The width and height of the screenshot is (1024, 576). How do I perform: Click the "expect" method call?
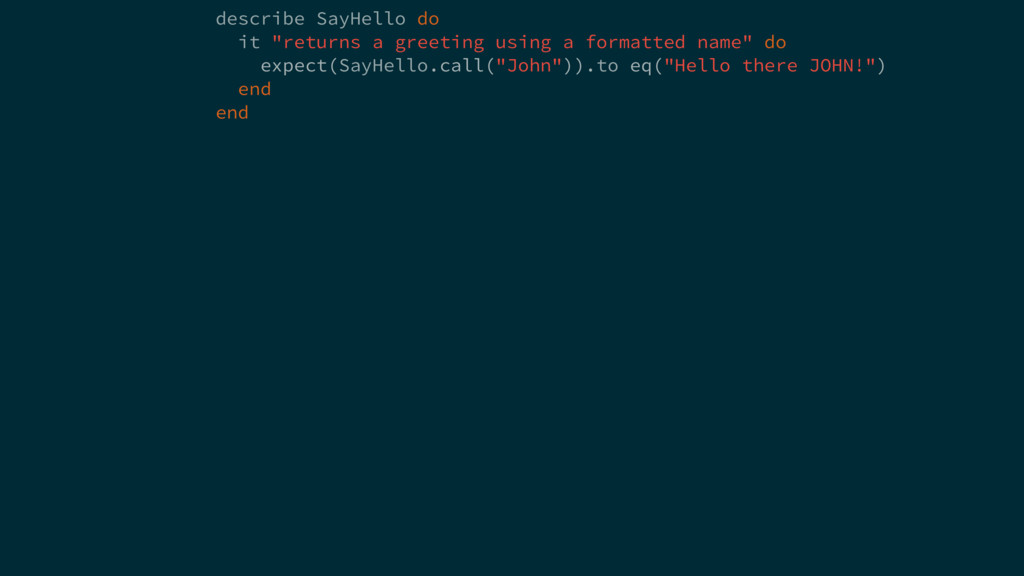pos(294,66)
